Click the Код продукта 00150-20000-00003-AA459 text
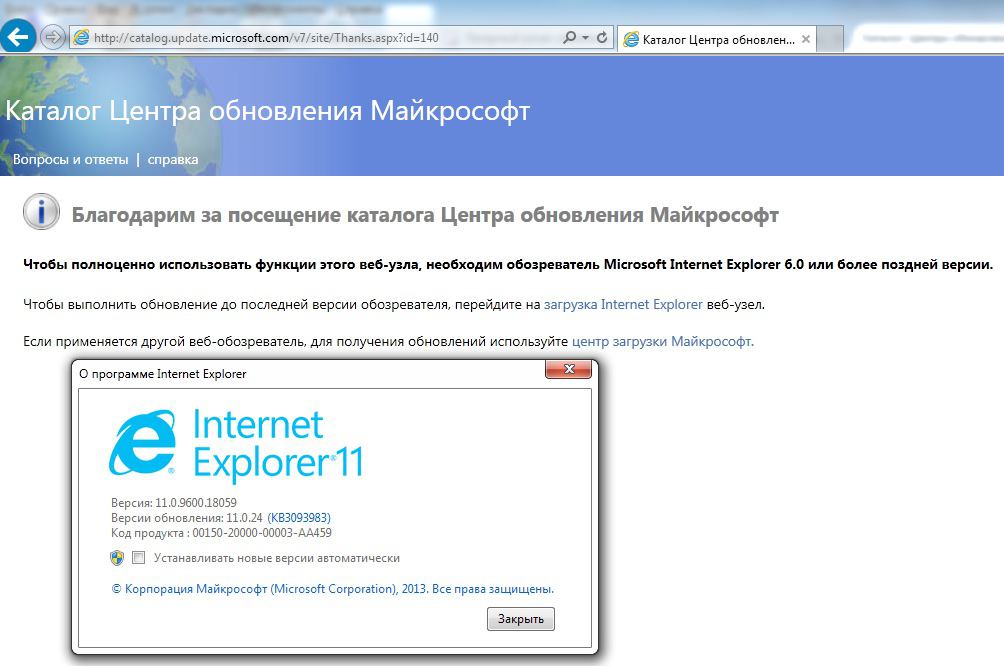The image size is (1004, 666). pyautogui.click(x=222, y=533)
